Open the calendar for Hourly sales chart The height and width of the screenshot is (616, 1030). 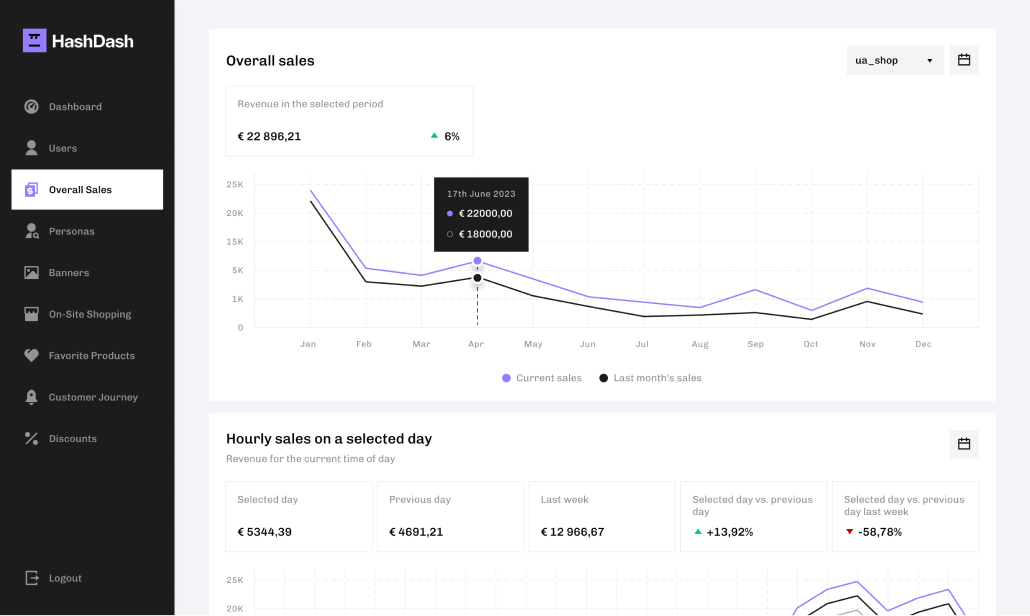tap(963, 443)
